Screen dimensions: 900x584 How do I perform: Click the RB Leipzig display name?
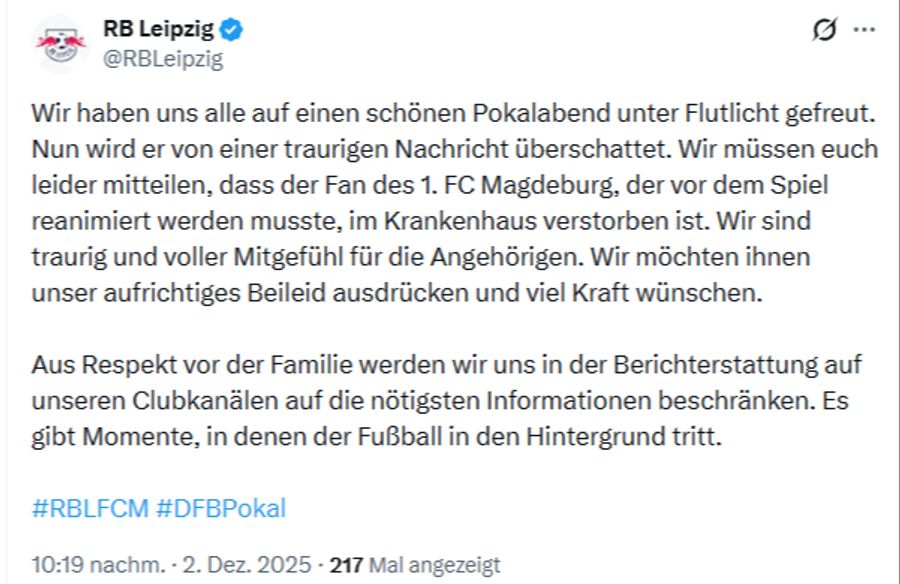[x=160, y=29]
